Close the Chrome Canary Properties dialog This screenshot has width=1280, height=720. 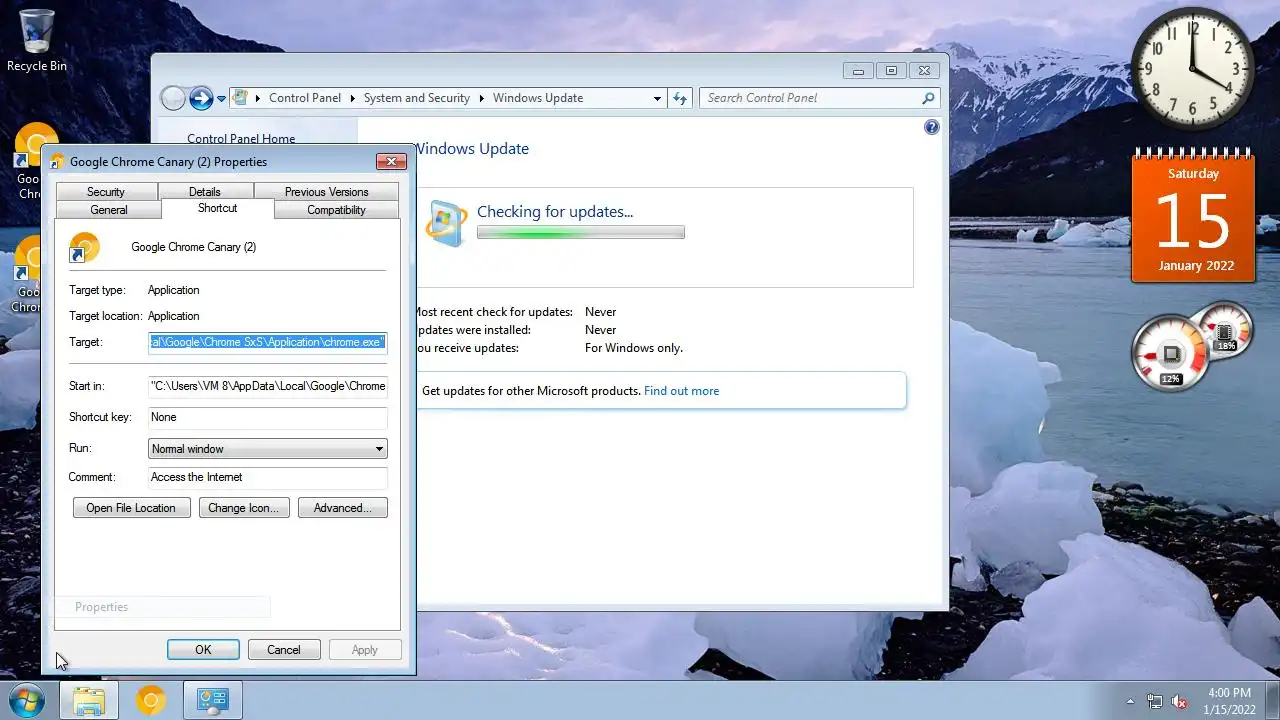391,161
